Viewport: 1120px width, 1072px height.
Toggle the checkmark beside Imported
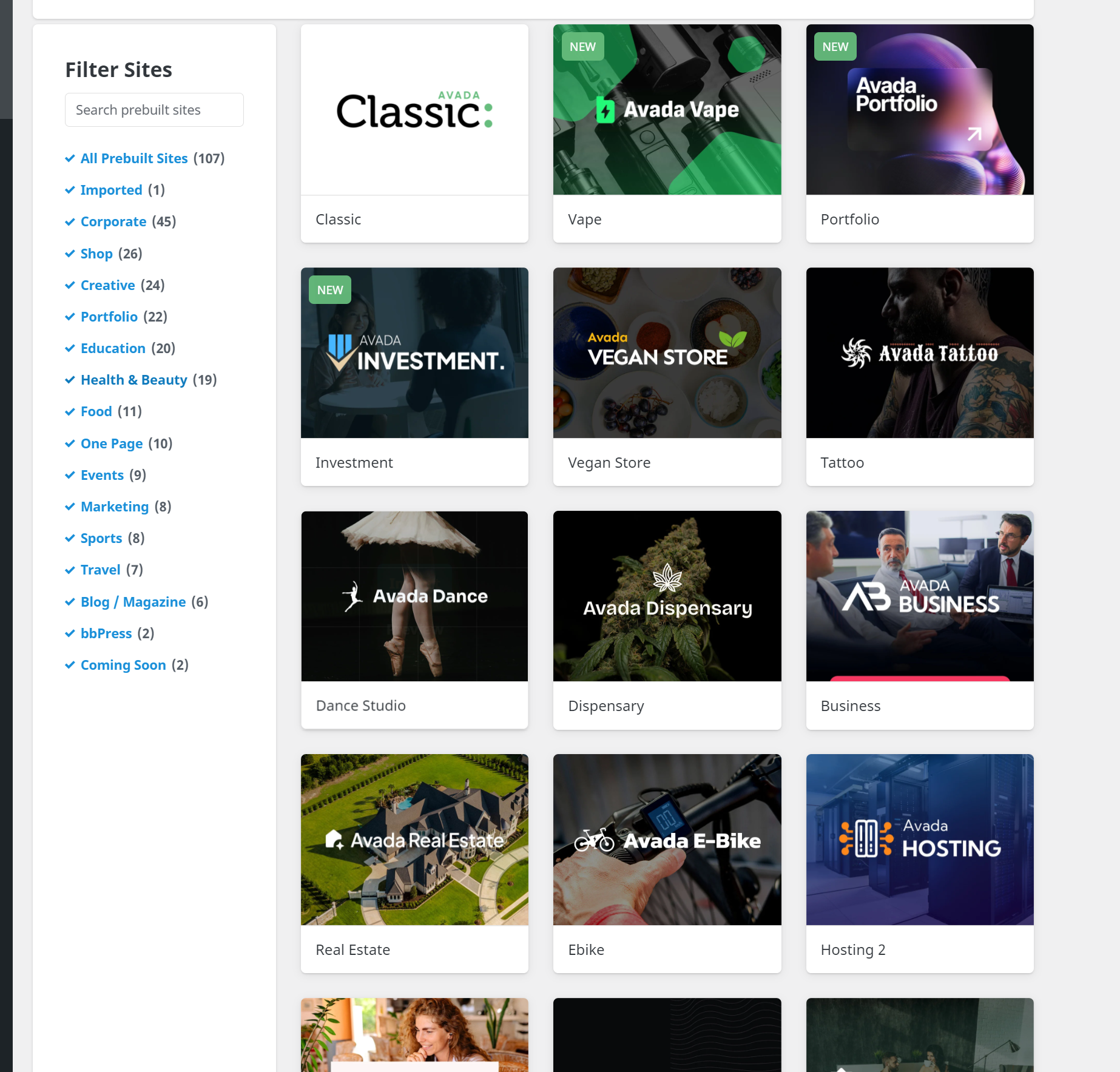(x=70, y=190)
